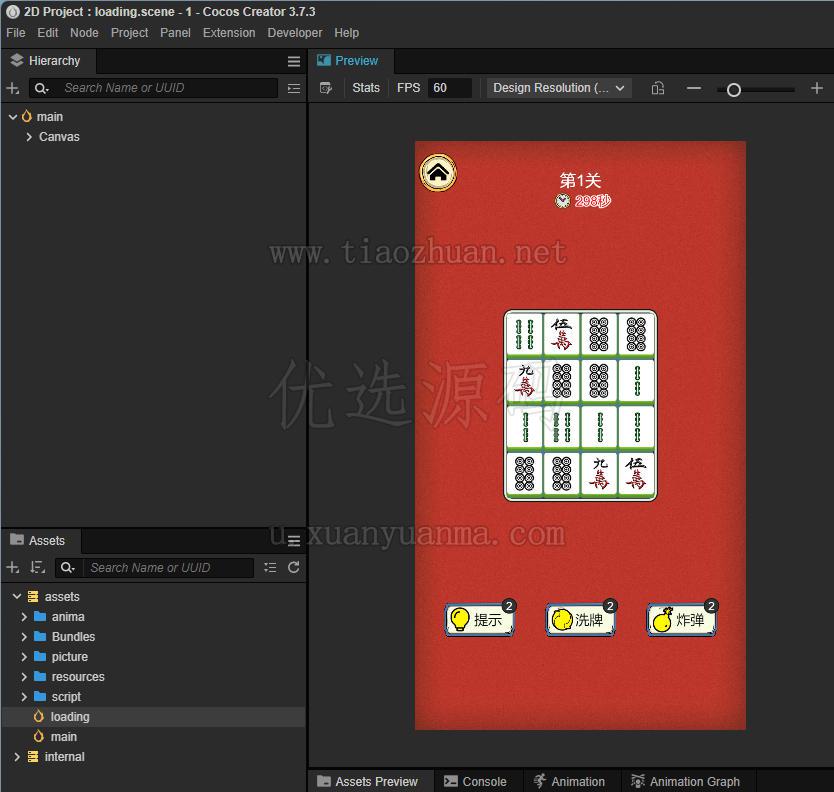Refresh the Assets panel list
The width and height of the screenshot is (834, 792).
click(x=294, y=568)
